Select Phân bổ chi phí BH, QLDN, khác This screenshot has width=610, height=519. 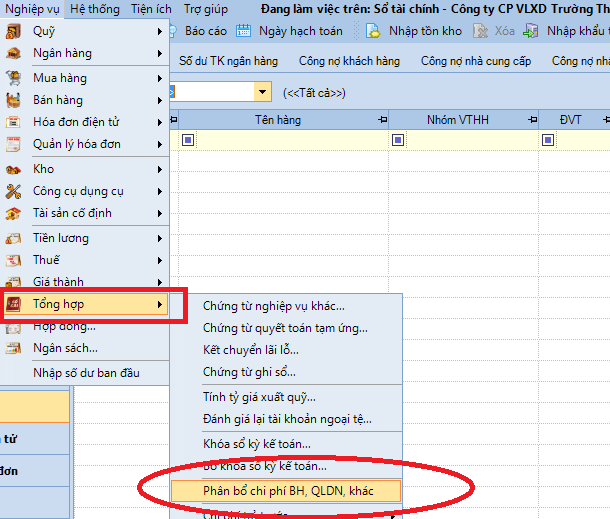click(287, 490)
